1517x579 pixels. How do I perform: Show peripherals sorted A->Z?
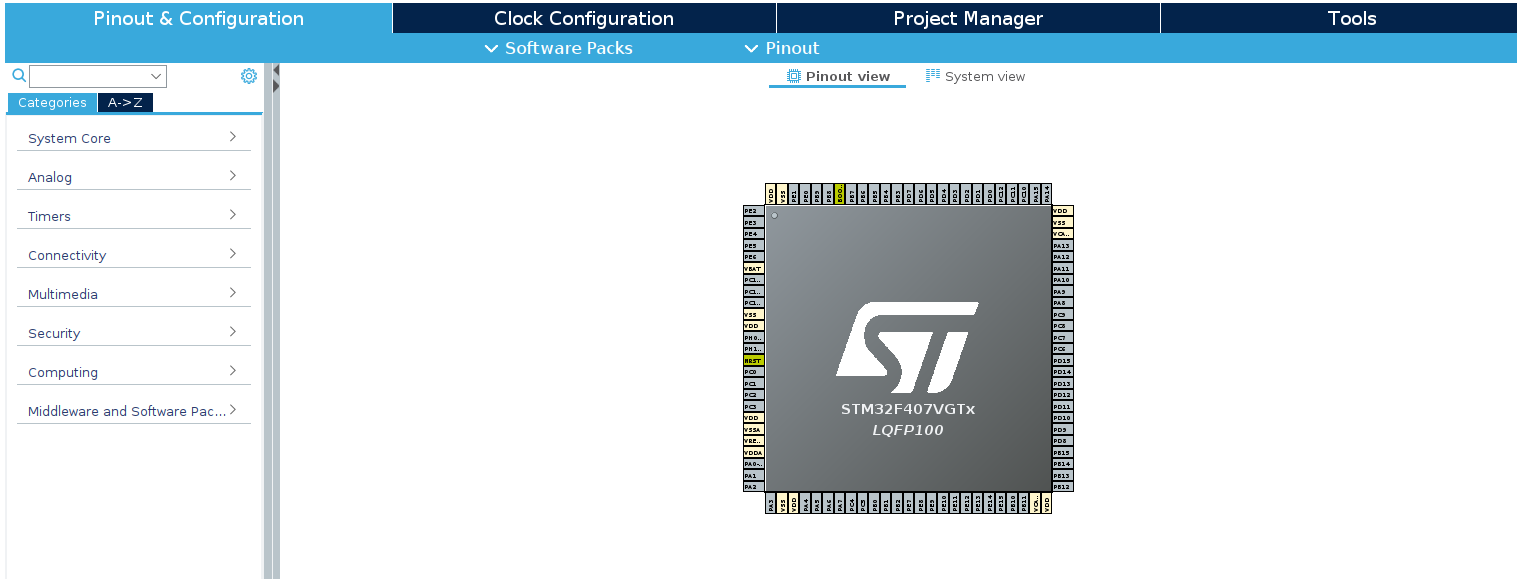point(125,103)
